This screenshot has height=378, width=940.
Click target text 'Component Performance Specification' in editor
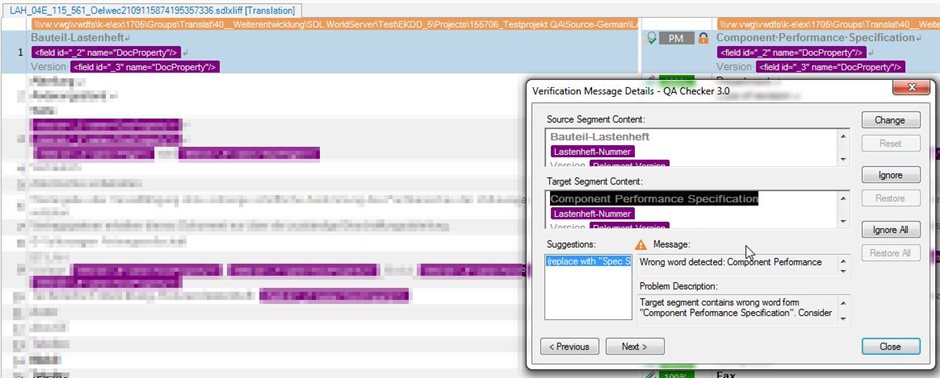point(815,38)
